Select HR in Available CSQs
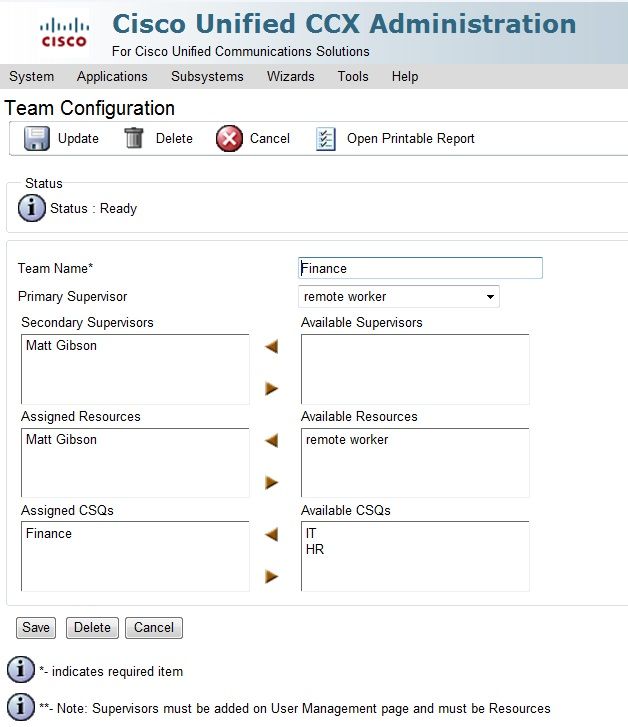 tap(315, 550)
